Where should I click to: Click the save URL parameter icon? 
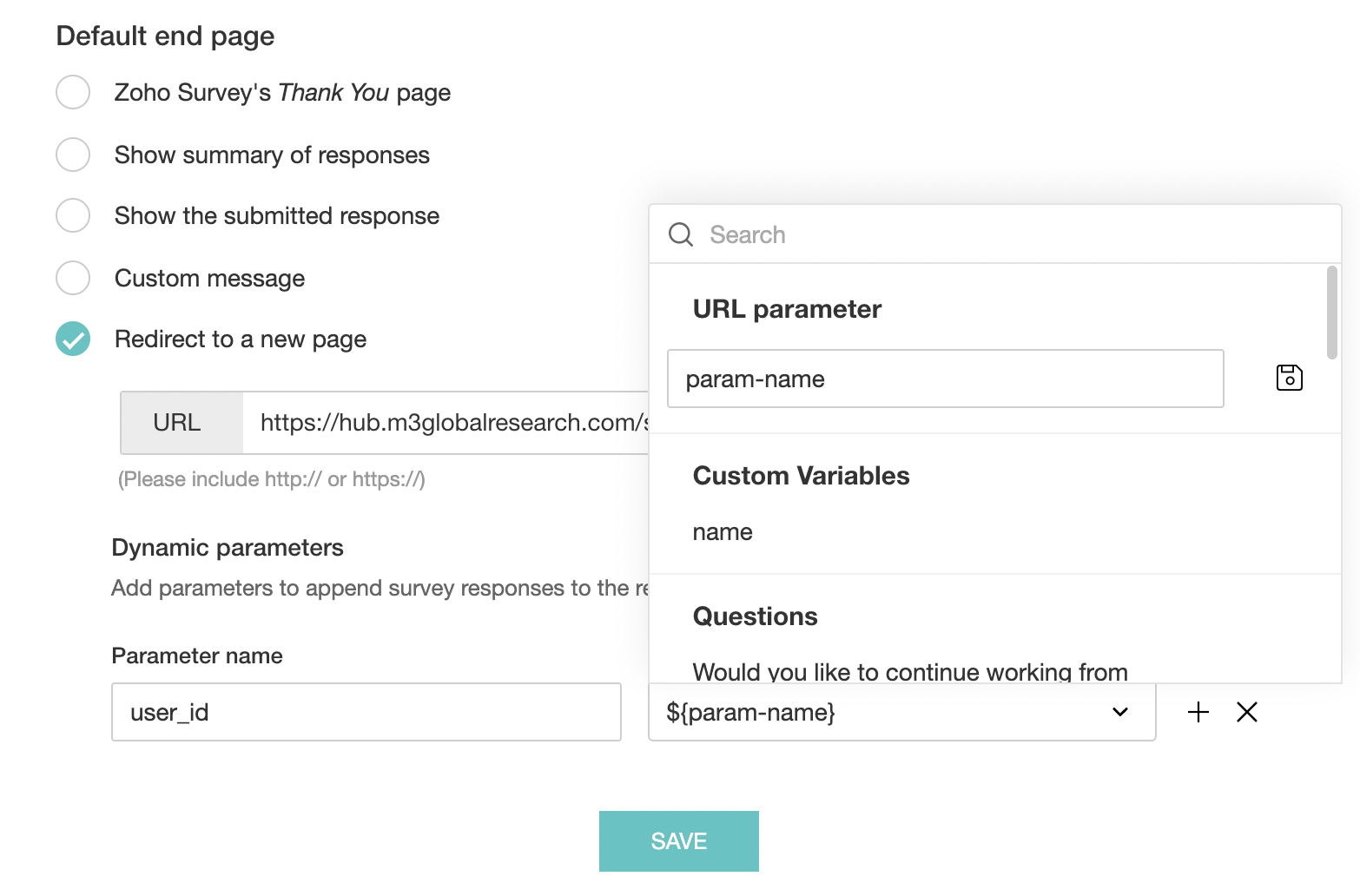[1289, 378]
